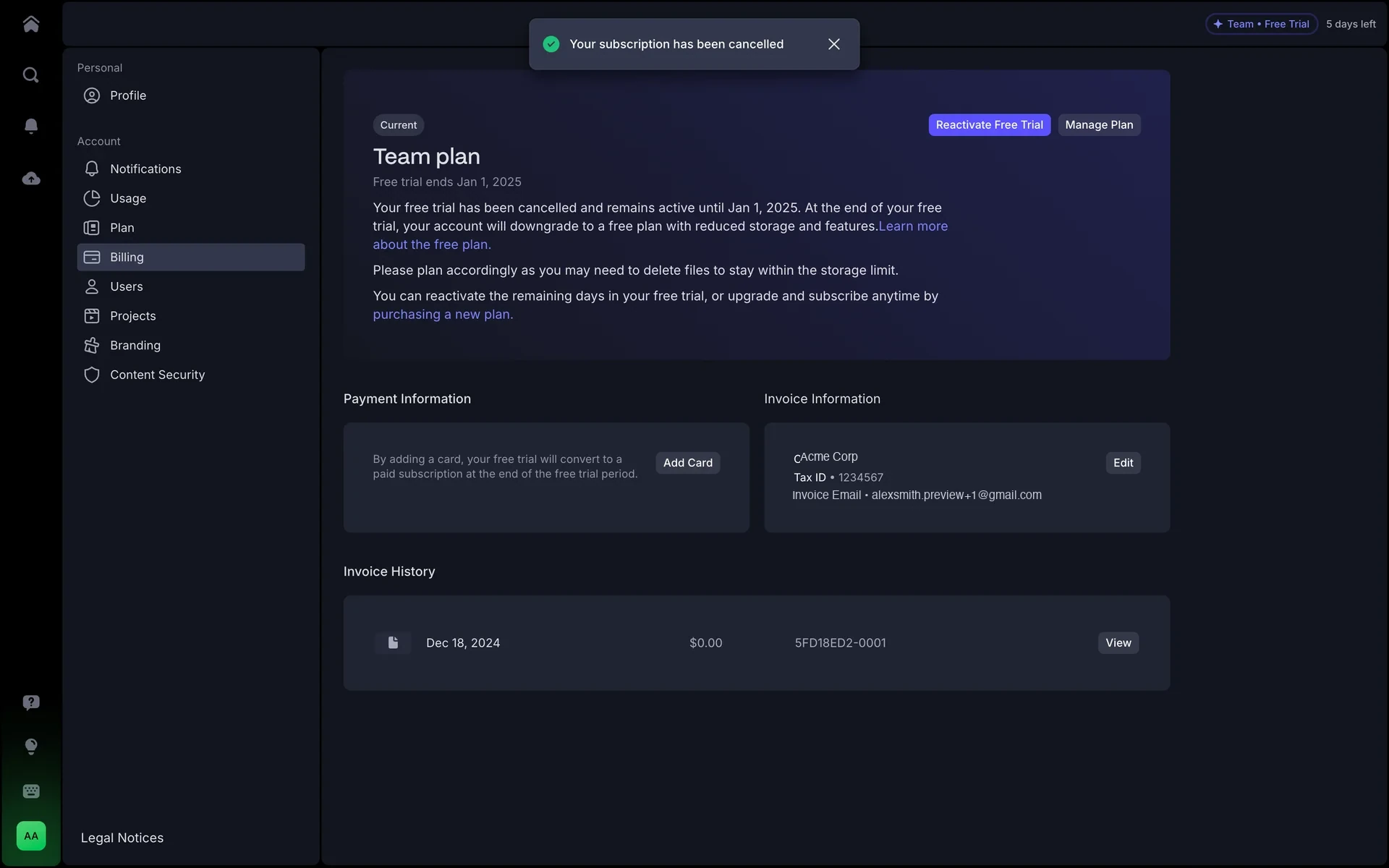Click Reactivate Free Trial button
This screenshot has width=1389, height=868.
pyautogui.click(x=989, y=125)
